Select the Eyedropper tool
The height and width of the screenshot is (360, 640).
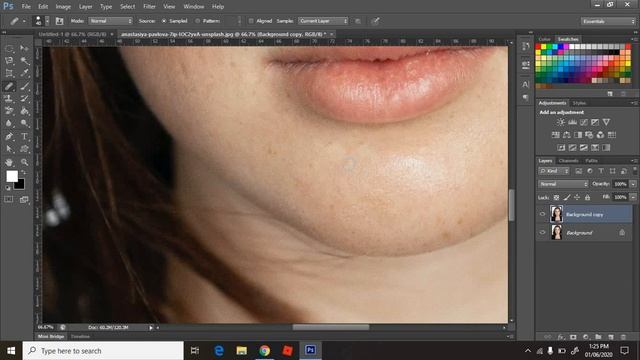coord(24,73)
